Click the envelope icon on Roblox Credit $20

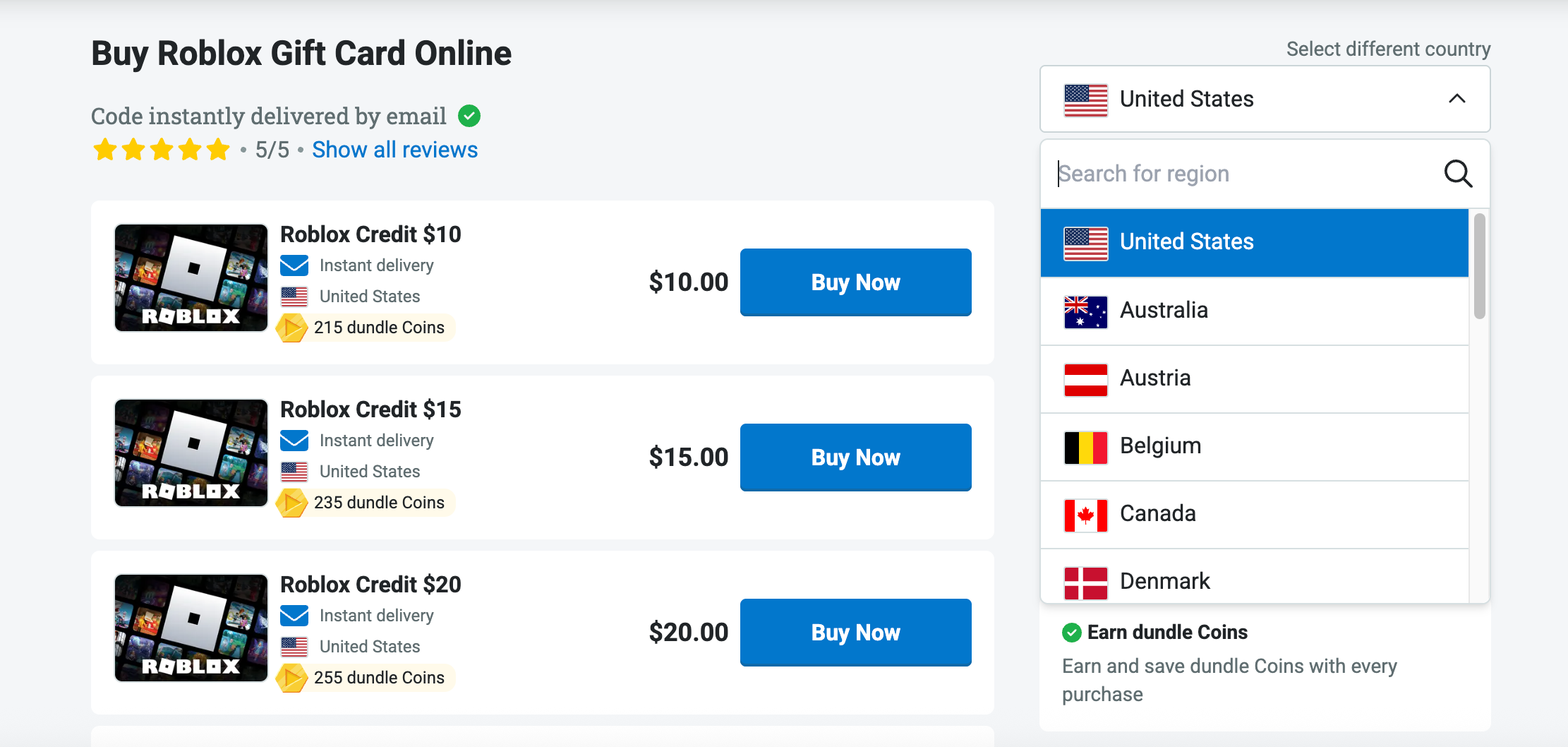pos(294,616)
